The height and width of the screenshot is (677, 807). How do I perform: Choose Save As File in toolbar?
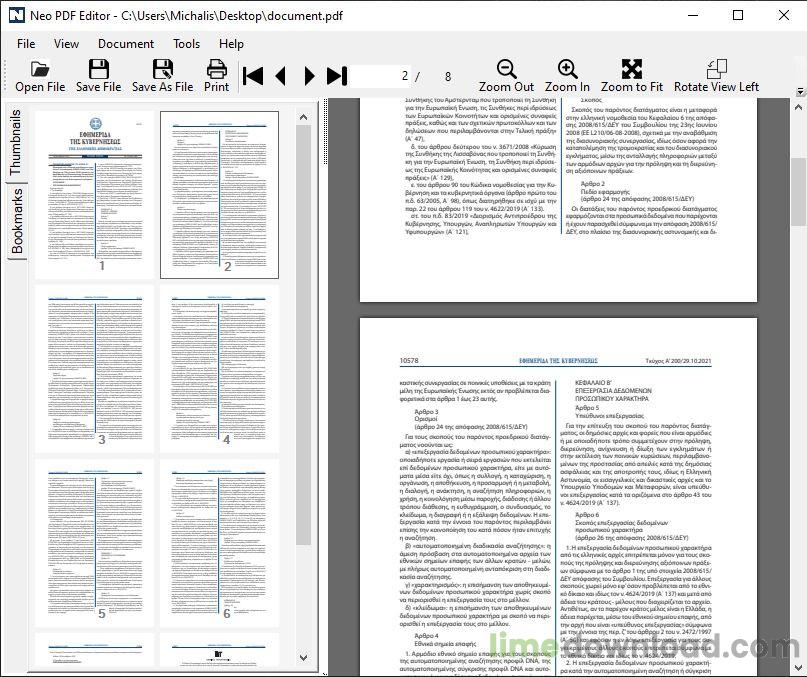(163, 76)
